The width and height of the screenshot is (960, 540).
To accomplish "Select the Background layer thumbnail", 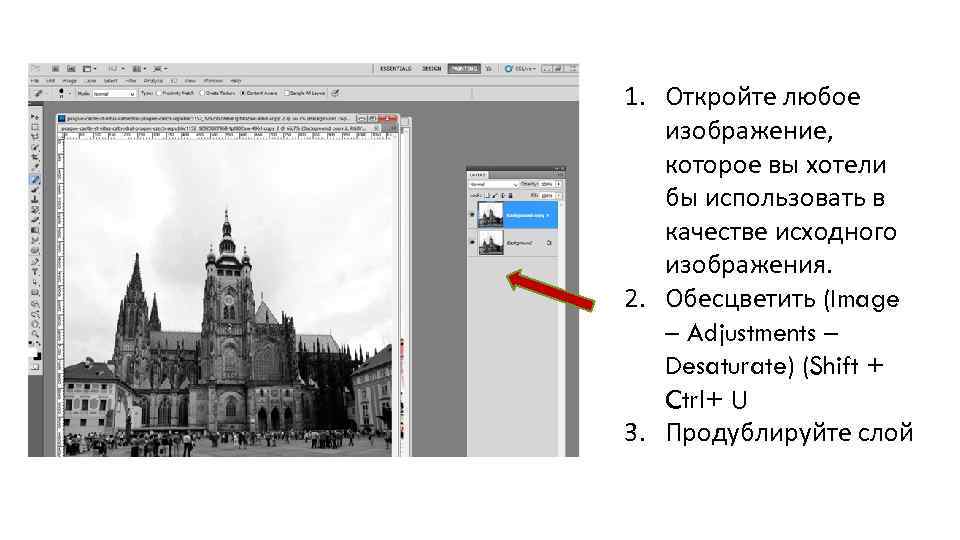I will (490, 242).
